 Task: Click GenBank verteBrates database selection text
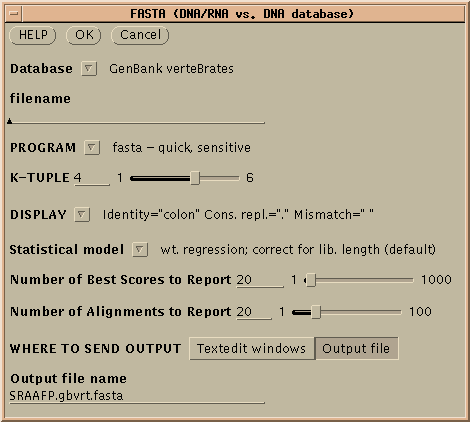point(172,69)
